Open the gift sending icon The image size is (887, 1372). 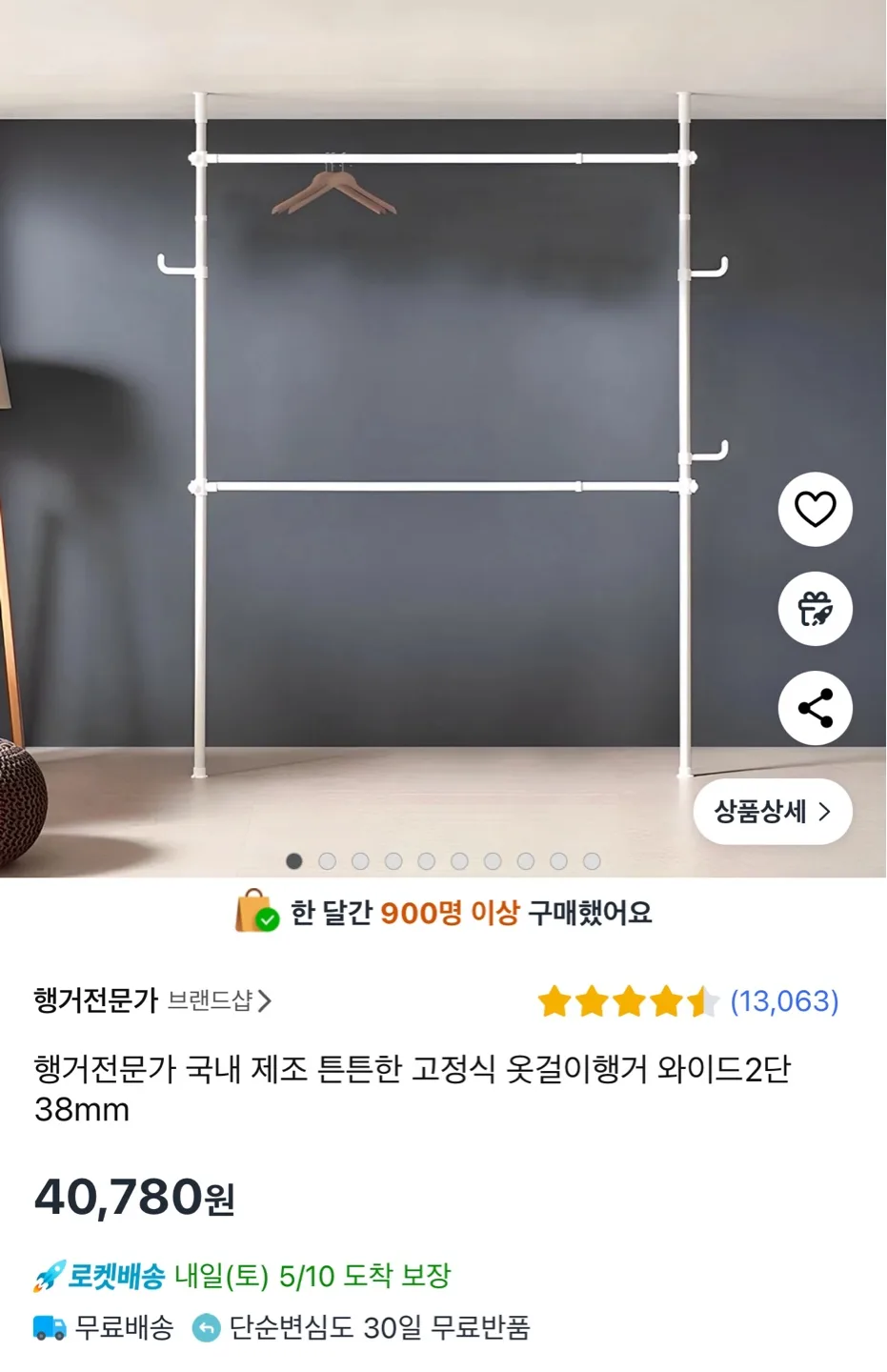pos(815,609)
